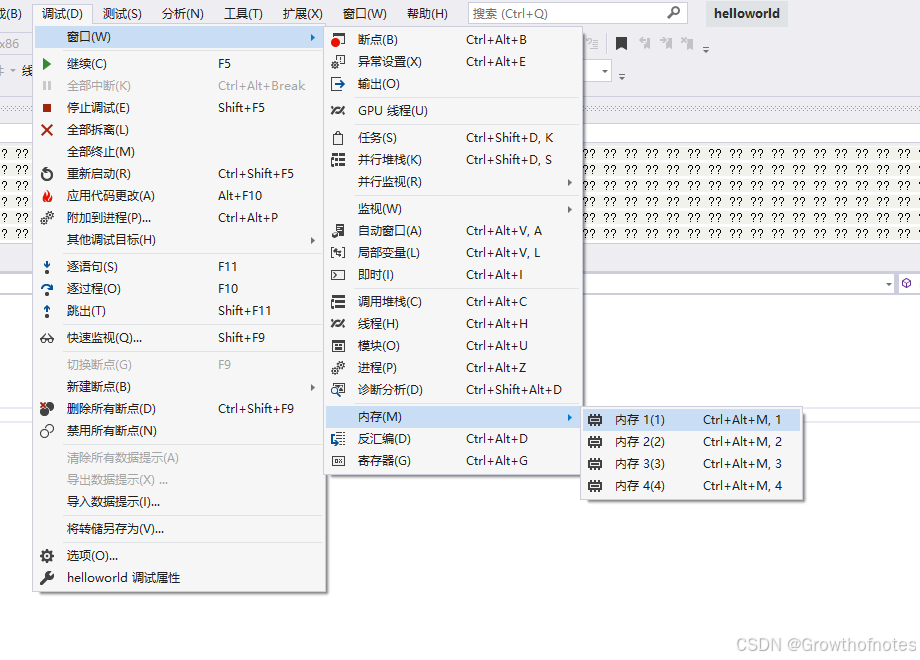Open the toolbar overflow dropdown next to bookmarks
This screenshot has height=660, width=920.
pyautogui.click(x=706, y=49)
